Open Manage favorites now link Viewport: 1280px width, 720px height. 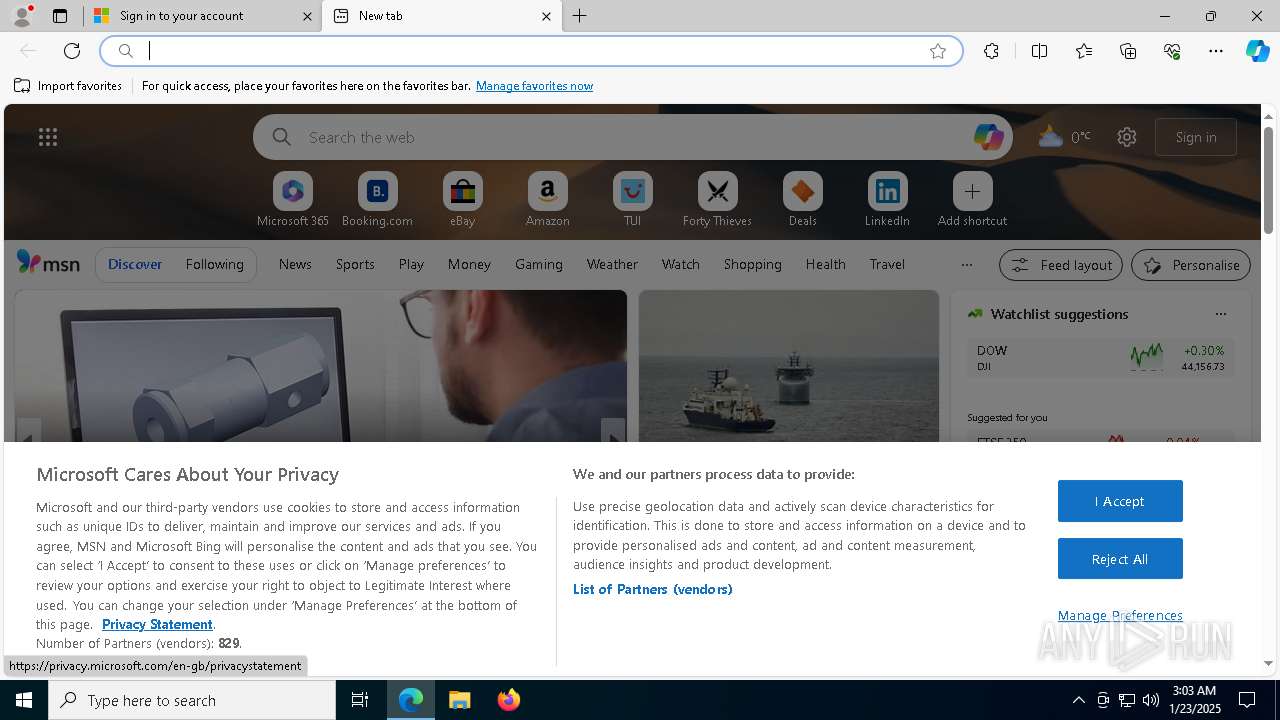(534, 86)
